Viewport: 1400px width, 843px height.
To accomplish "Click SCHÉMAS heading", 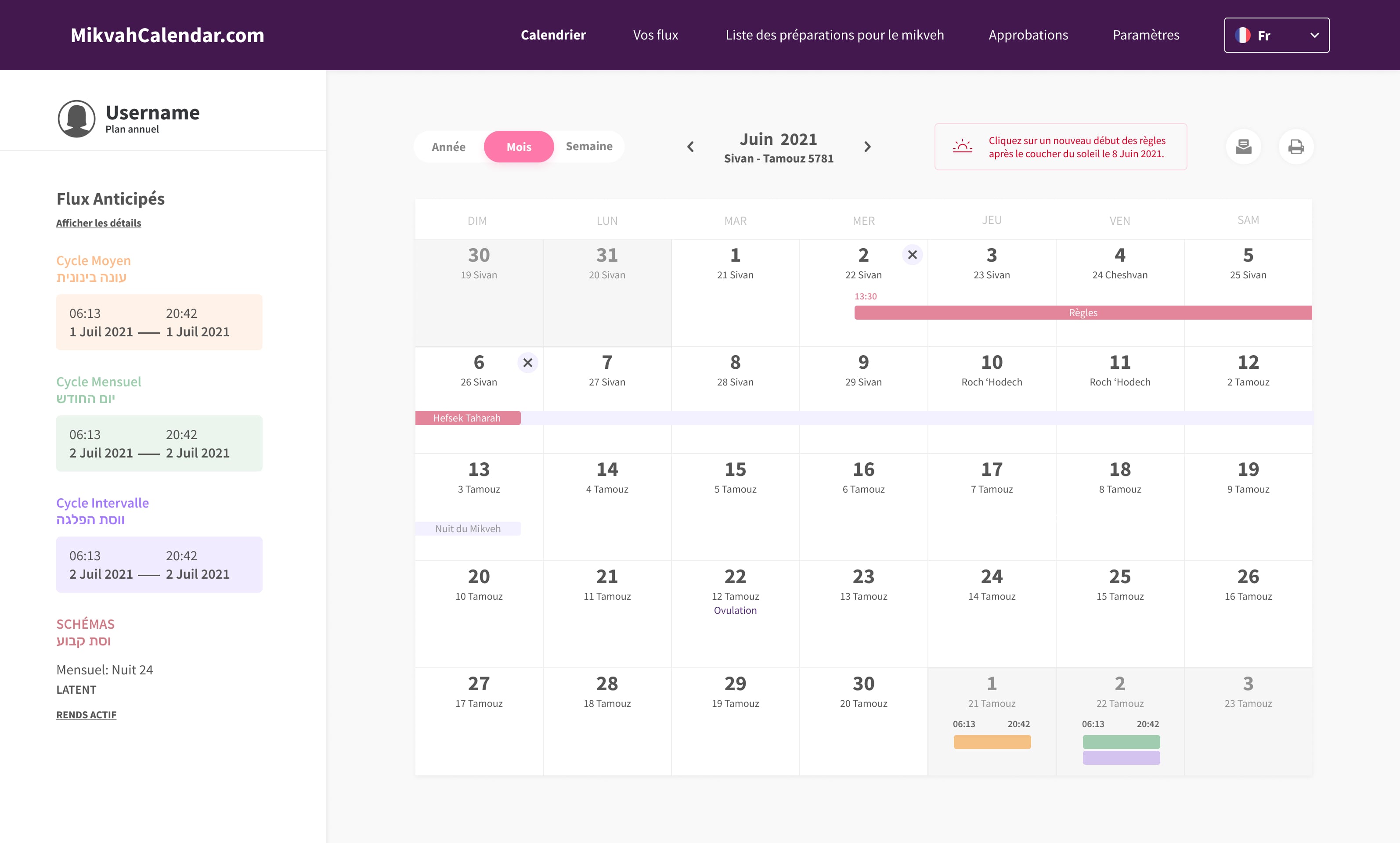I will (85, 624).
